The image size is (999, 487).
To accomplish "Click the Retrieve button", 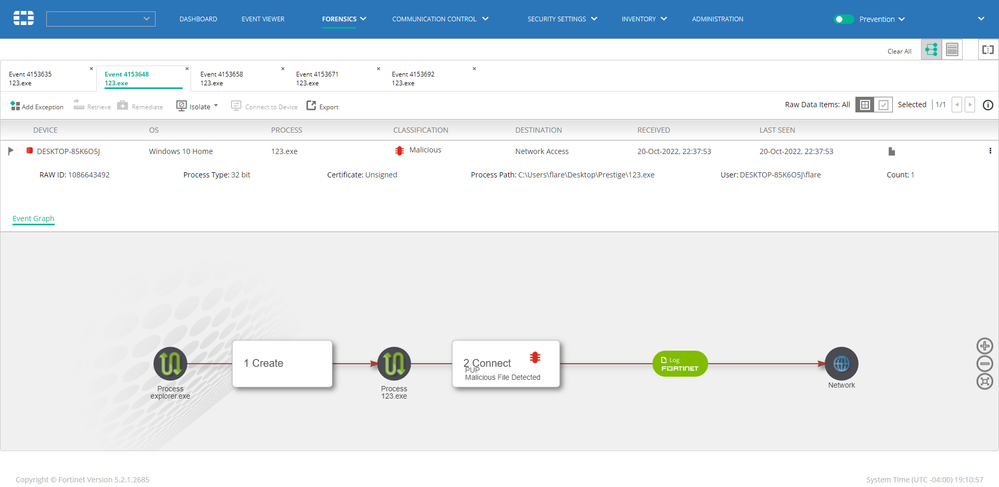I will (92, 106).
